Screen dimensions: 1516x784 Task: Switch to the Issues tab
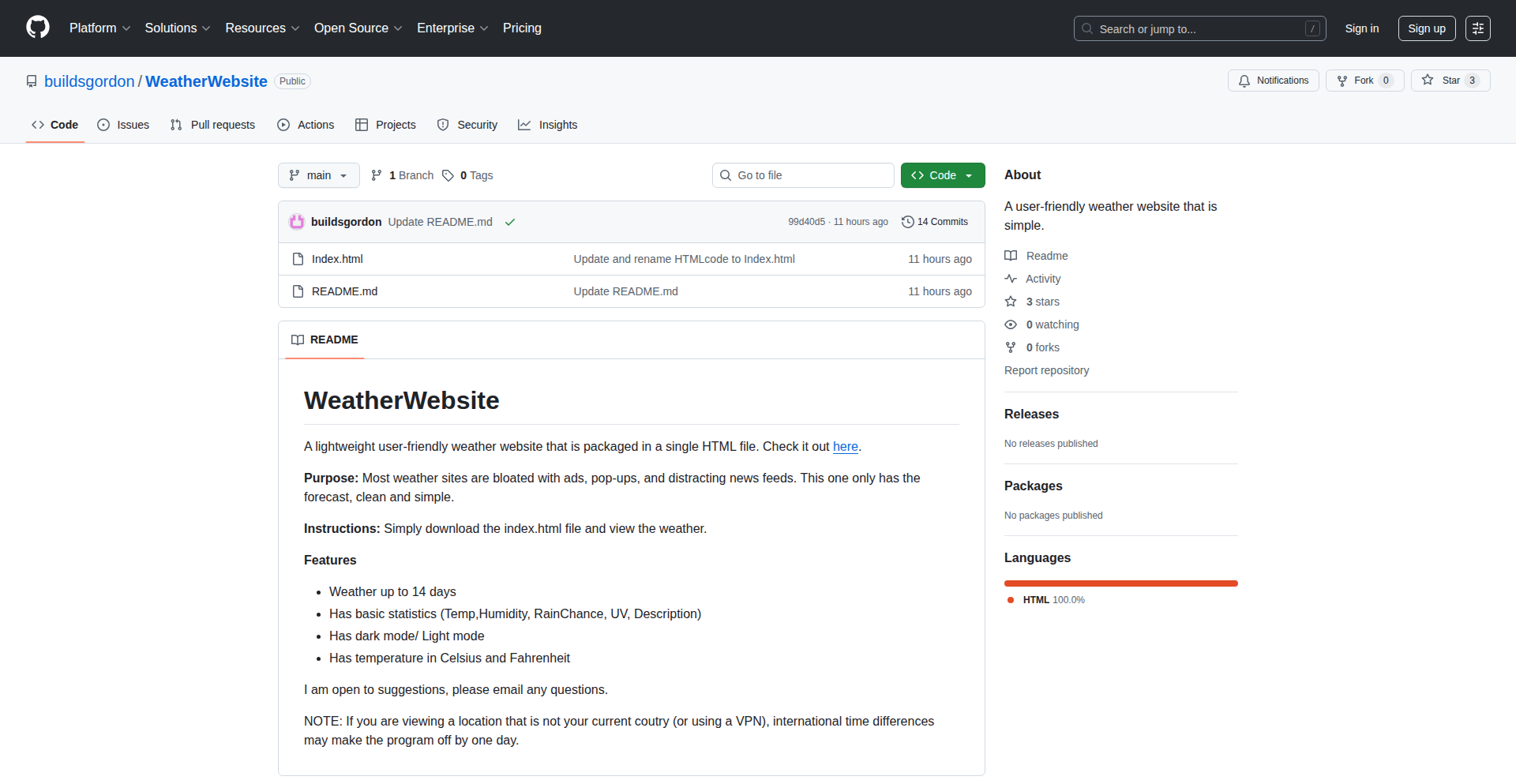(x=123, y=125)
